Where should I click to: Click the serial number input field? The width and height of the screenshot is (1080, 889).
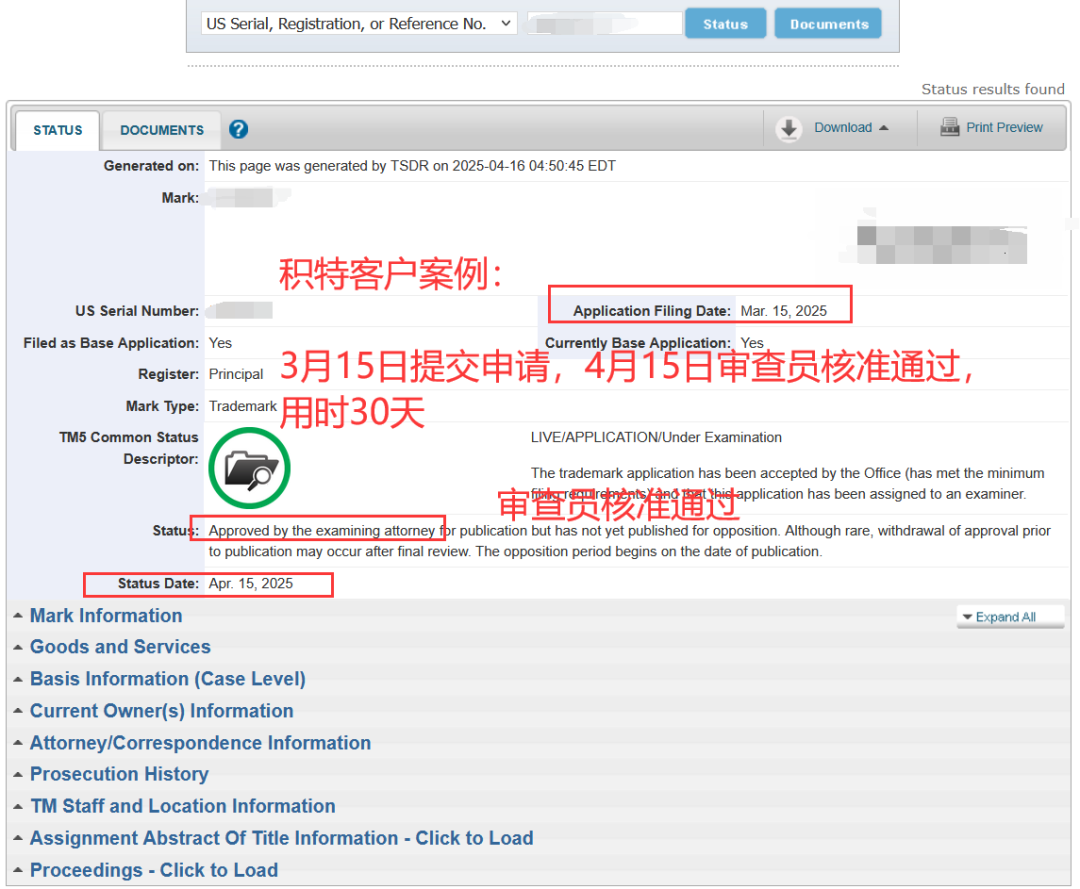[x=604, y=23]
